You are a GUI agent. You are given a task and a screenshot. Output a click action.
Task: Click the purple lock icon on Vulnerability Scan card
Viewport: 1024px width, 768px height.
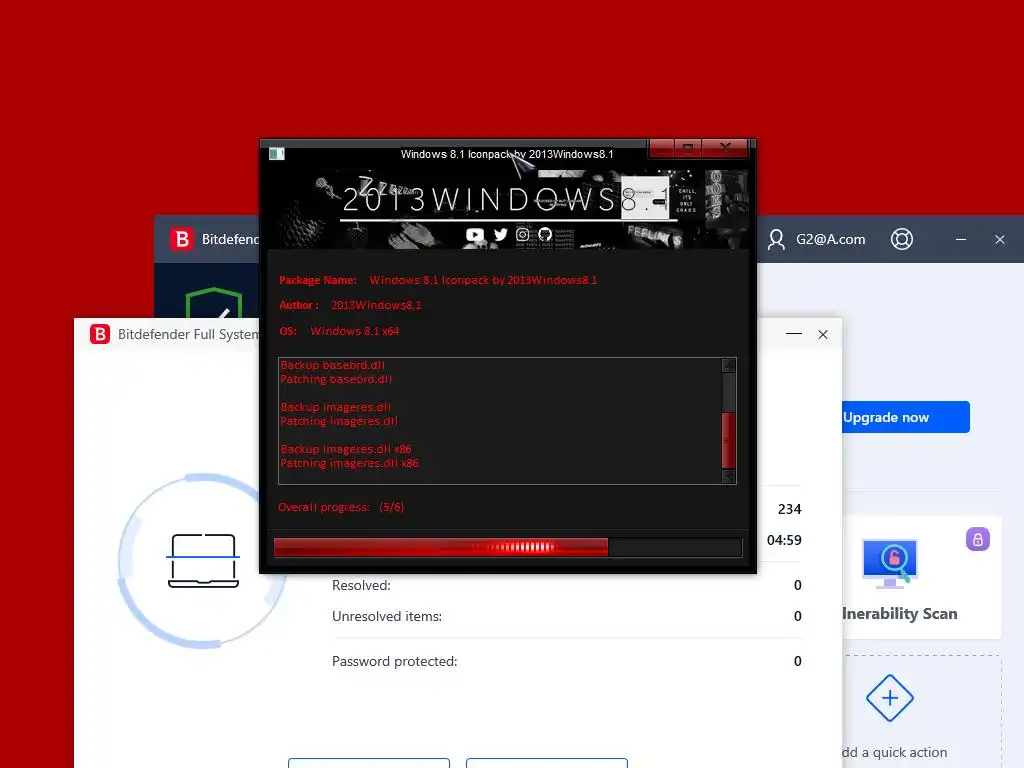[978, 539]
